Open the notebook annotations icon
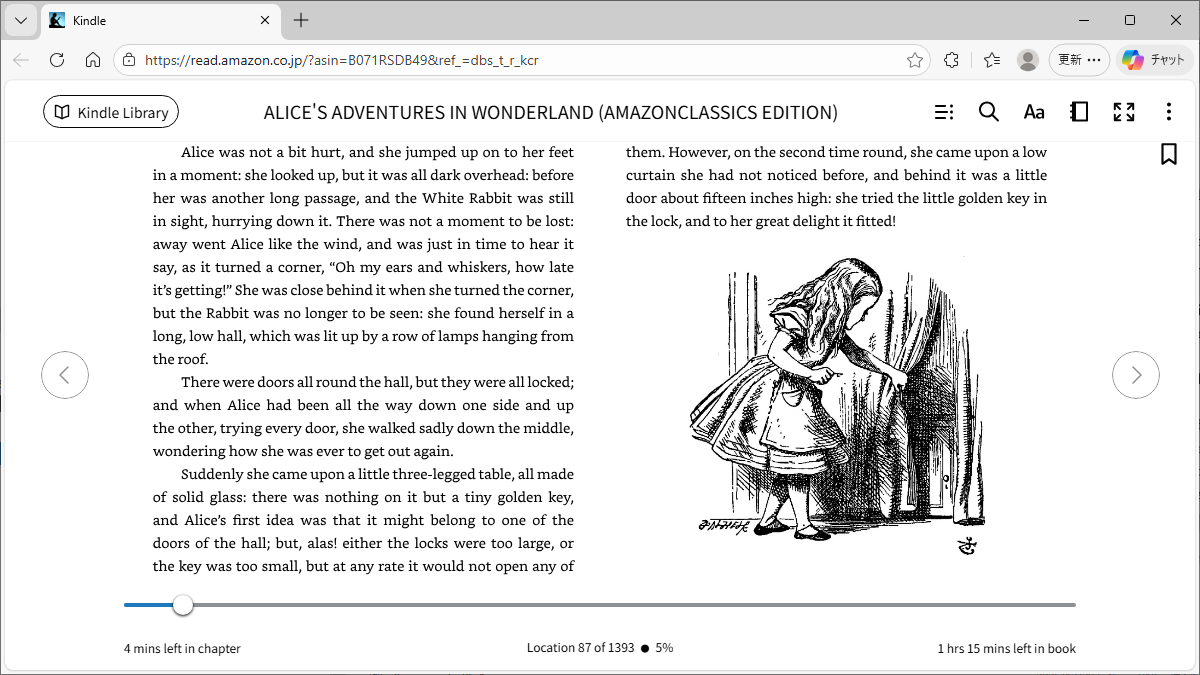The image size is (1200, 675). point(1079,112)
